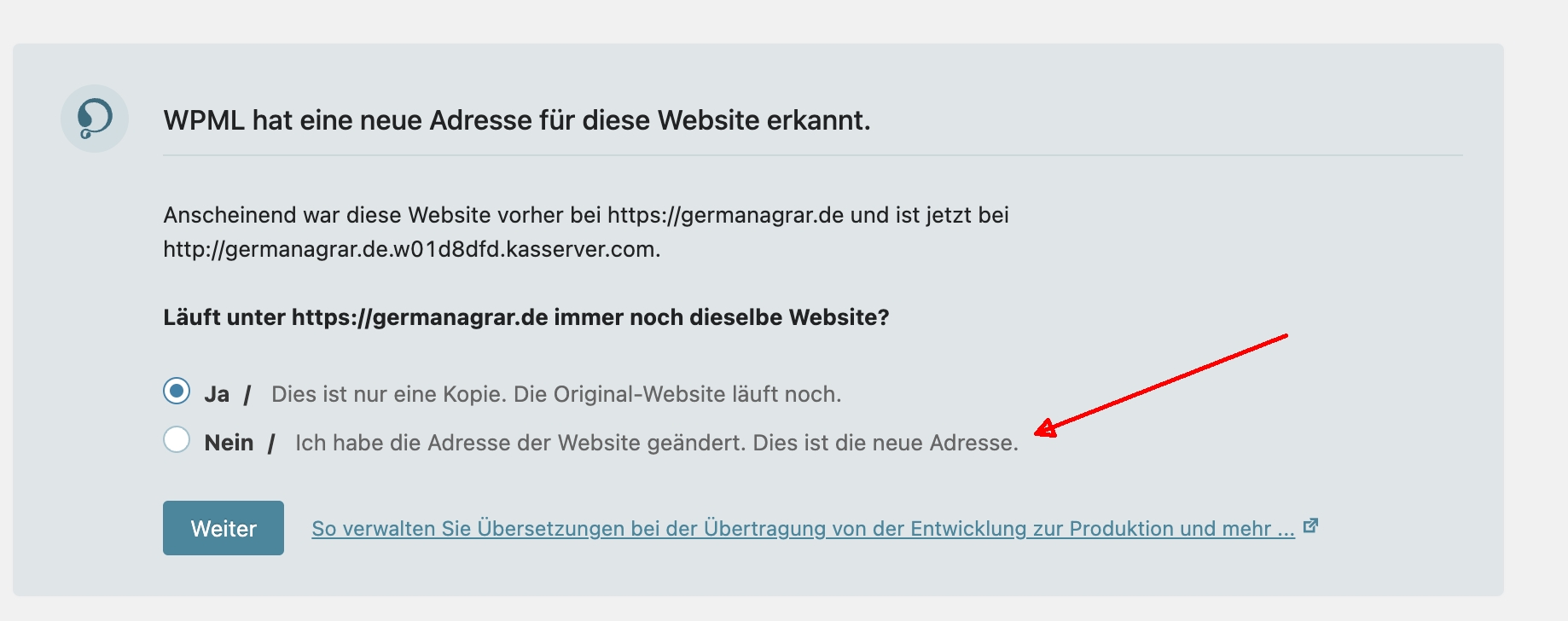Click the 'Nein' label text
Image resolution: width=1568 pixels, height=621 pixels.
229,443
